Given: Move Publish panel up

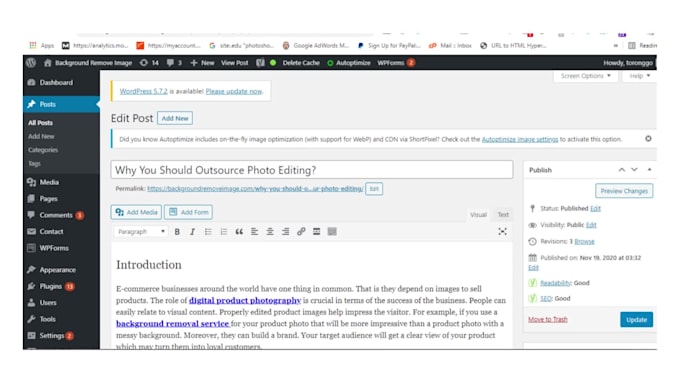Looking at the screenshot, I should [x=622, y=170].
